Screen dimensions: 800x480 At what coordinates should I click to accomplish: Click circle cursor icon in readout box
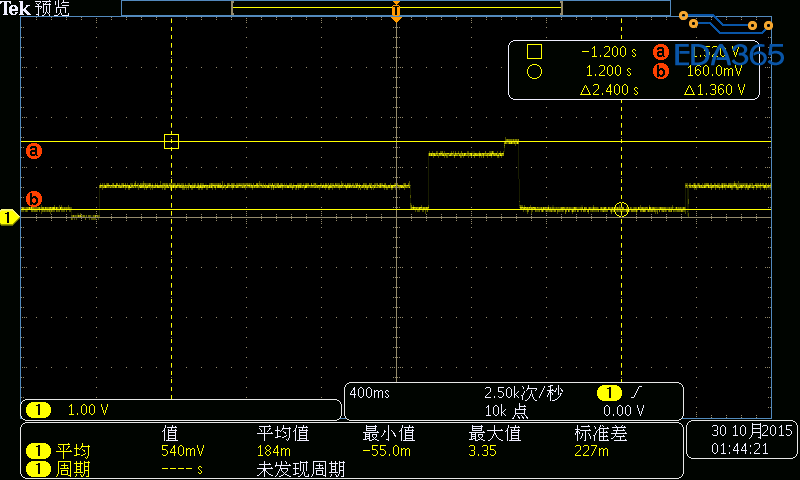click(534, 71)
